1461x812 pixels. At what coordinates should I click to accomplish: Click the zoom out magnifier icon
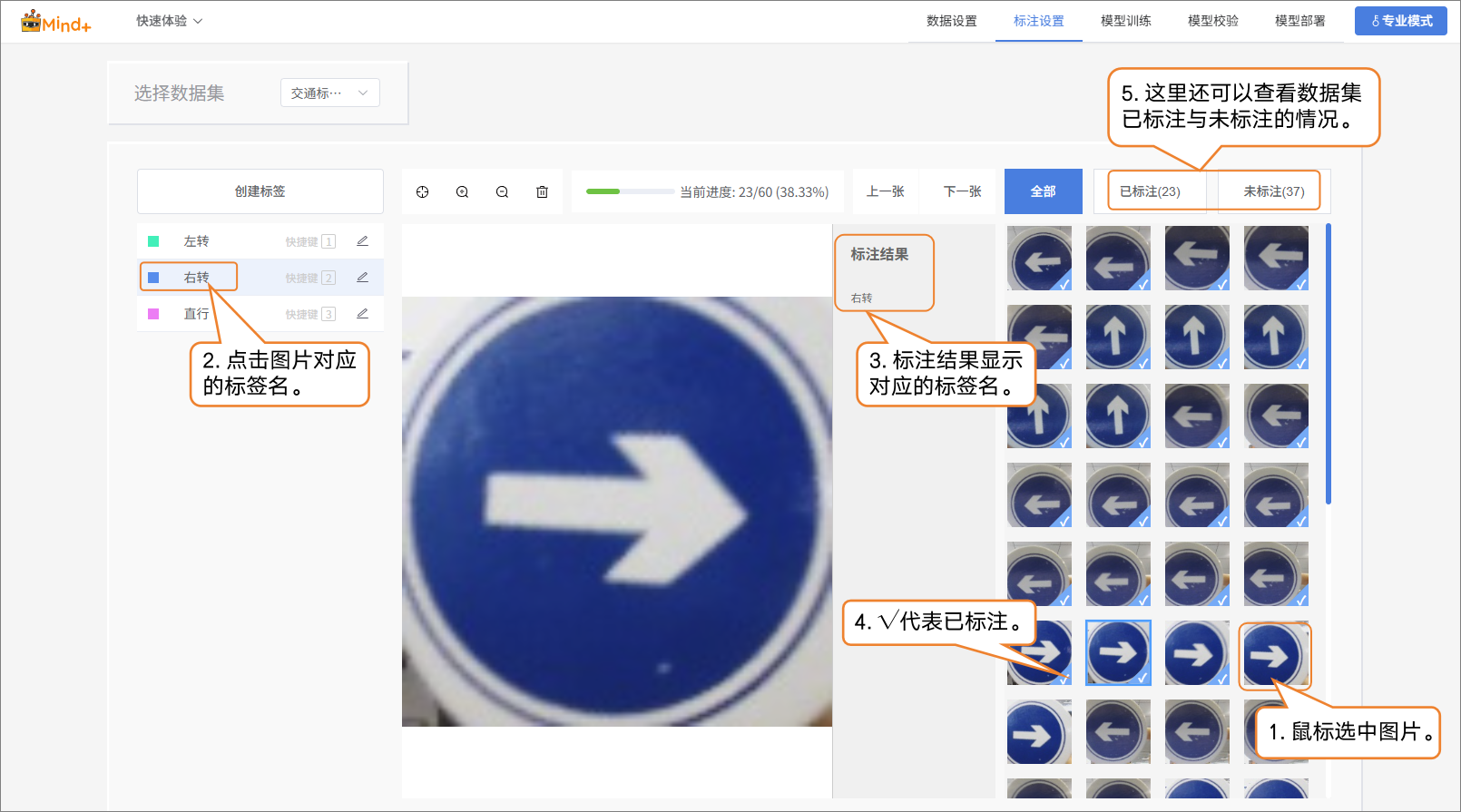502,192
